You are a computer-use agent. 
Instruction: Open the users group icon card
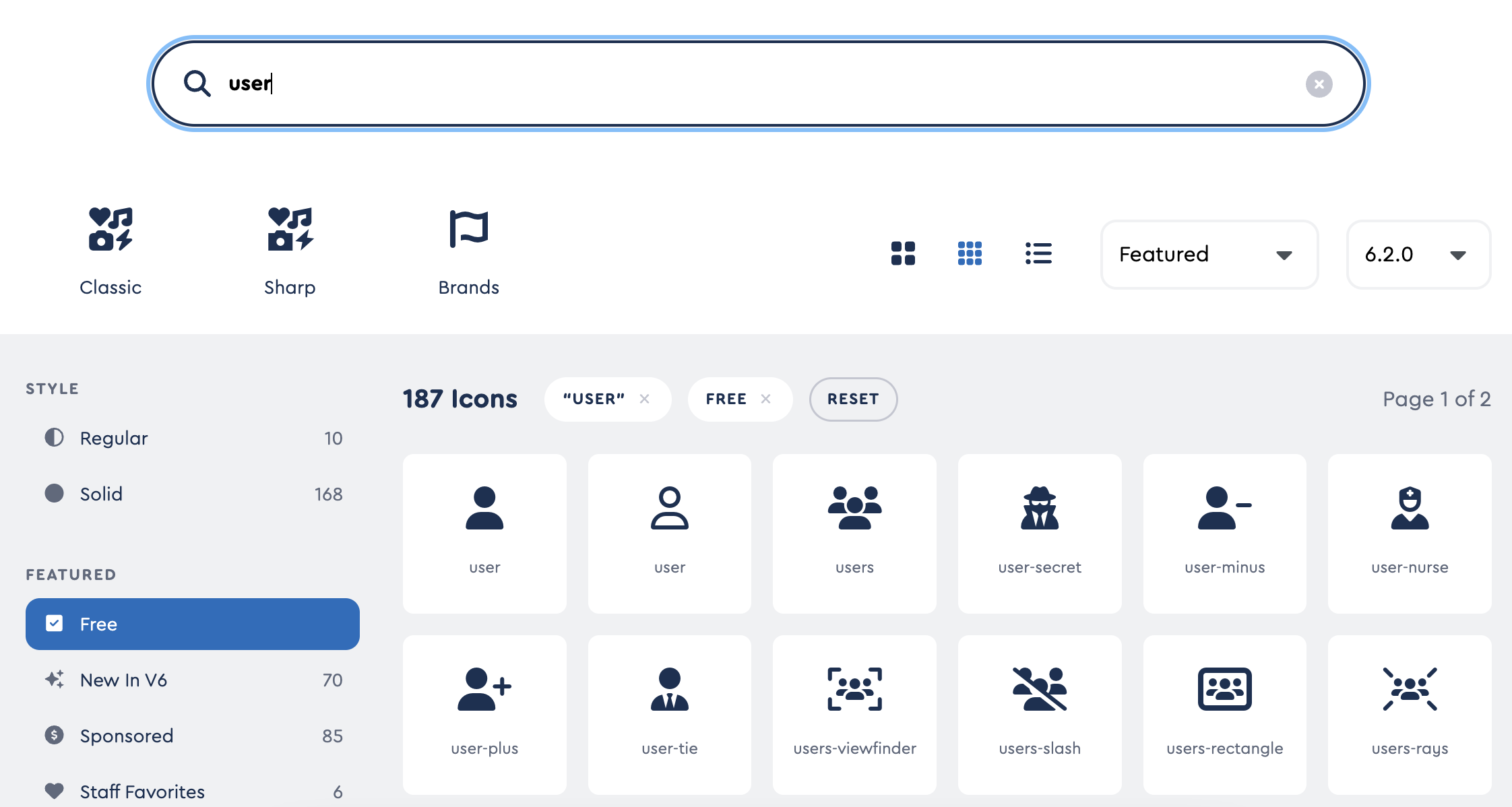854,534
